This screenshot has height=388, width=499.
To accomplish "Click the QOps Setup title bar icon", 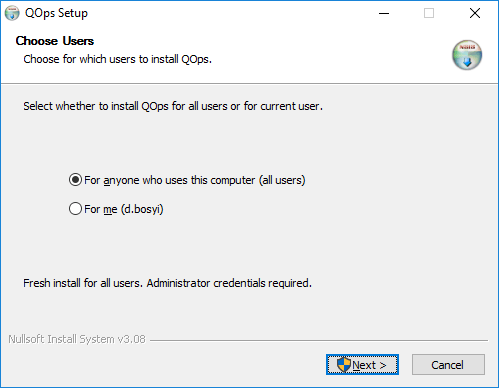I will click(x=12, y=13).
